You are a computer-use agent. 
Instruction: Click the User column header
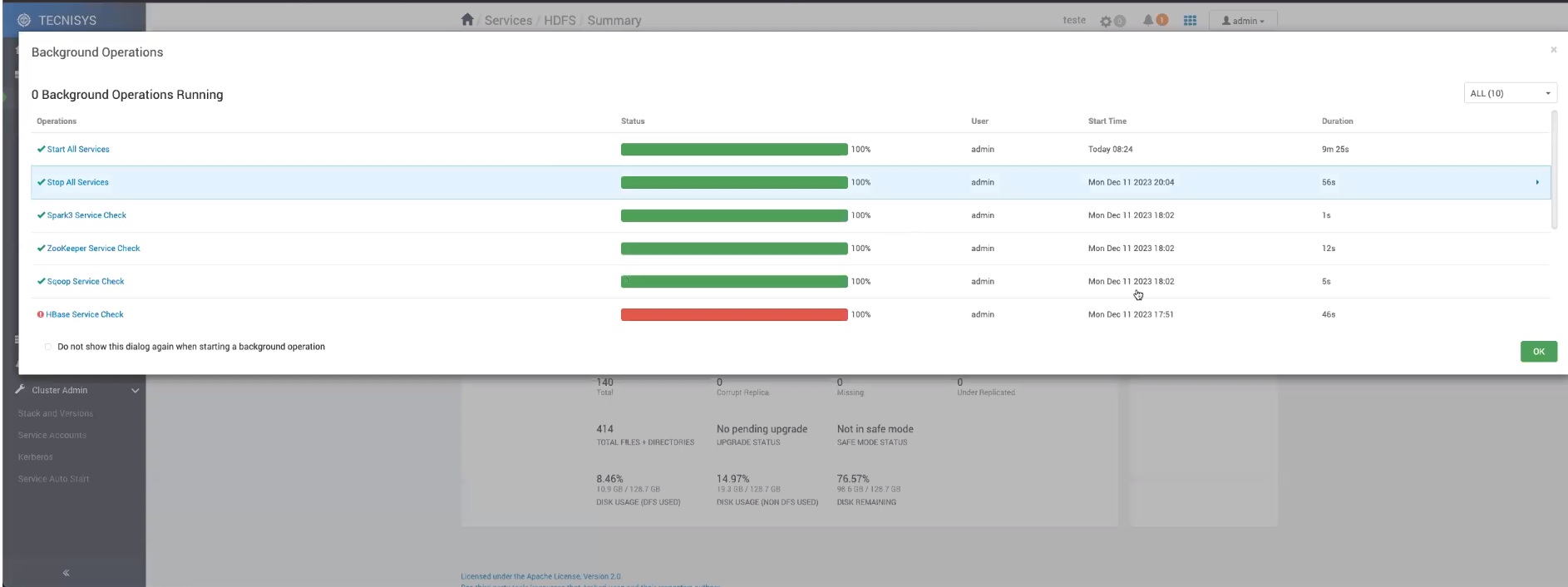pyautogui.click(x=980, y=121)
